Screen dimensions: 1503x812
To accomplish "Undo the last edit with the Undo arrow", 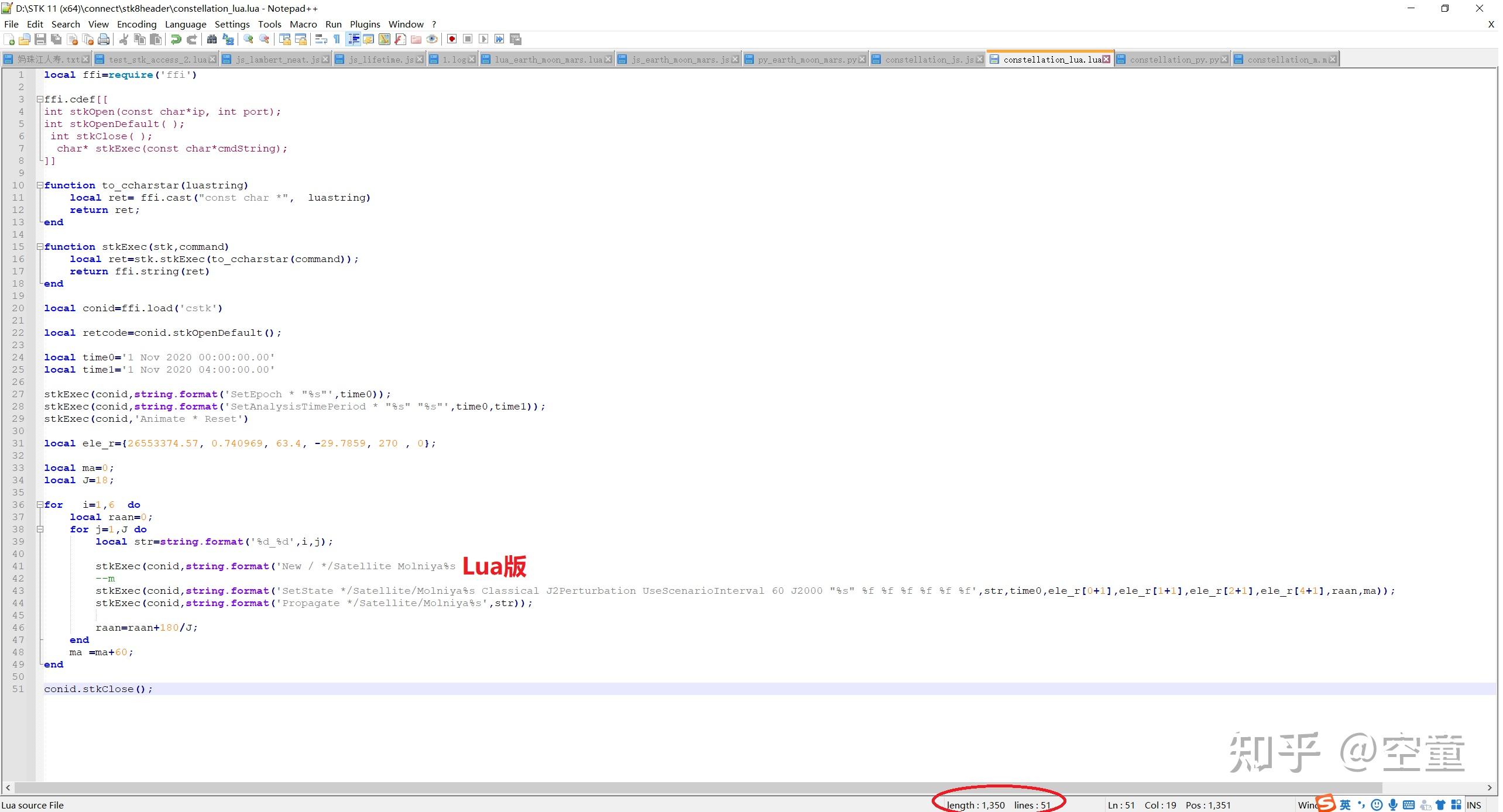I will pyautogui.click(x=176, y=39).
